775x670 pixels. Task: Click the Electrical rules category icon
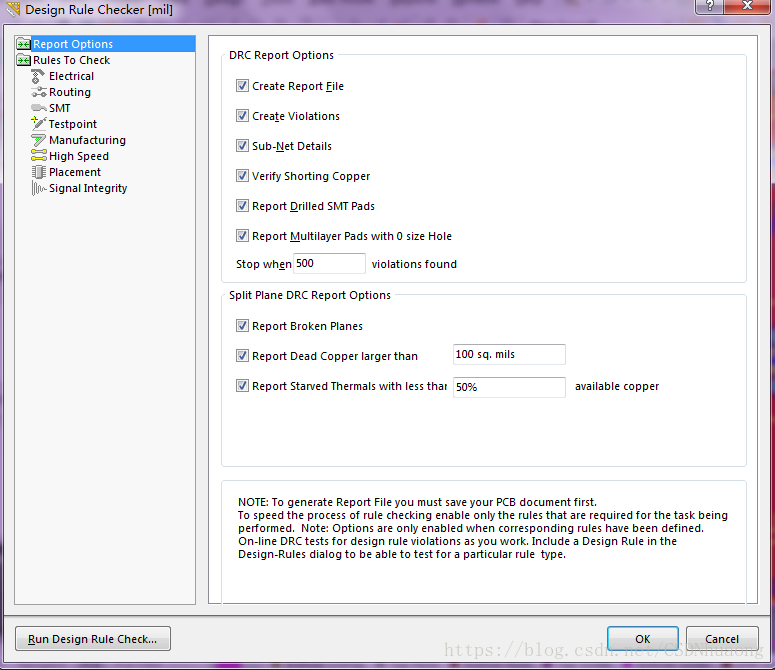pos(39,76)
